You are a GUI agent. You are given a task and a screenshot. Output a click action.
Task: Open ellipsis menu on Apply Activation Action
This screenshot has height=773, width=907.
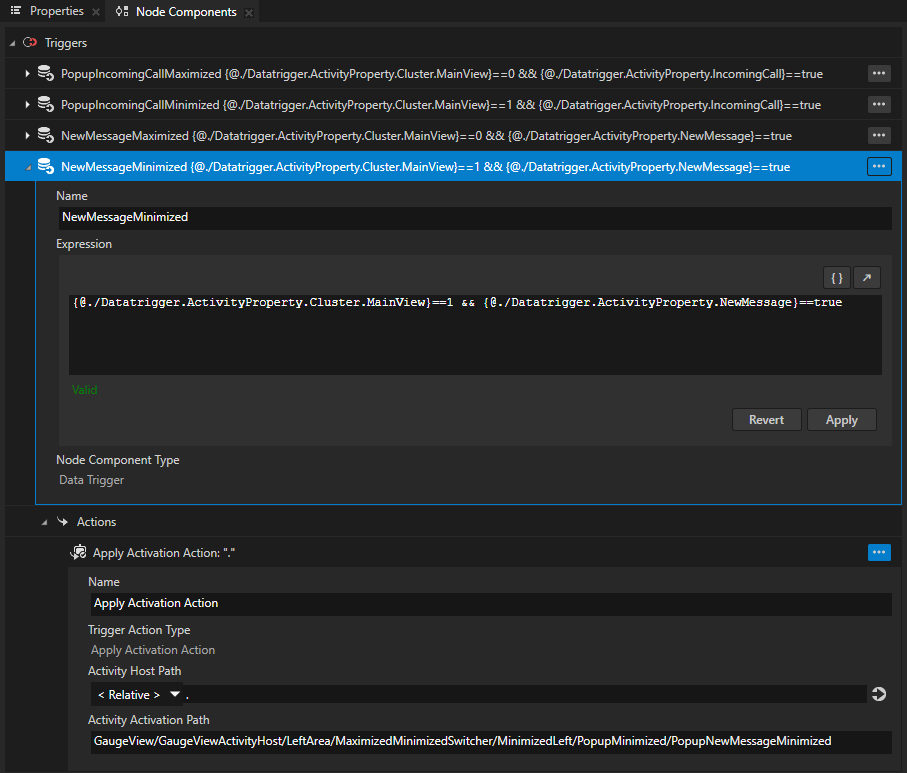click(x=878, y=552)
